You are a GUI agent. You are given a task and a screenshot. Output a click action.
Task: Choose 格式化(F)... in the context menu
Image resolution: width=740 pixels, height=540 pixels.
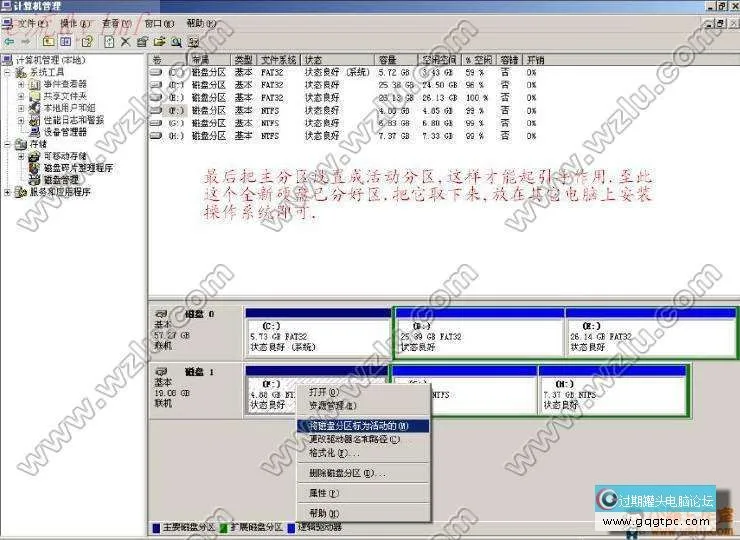click(x=363, y=453)
